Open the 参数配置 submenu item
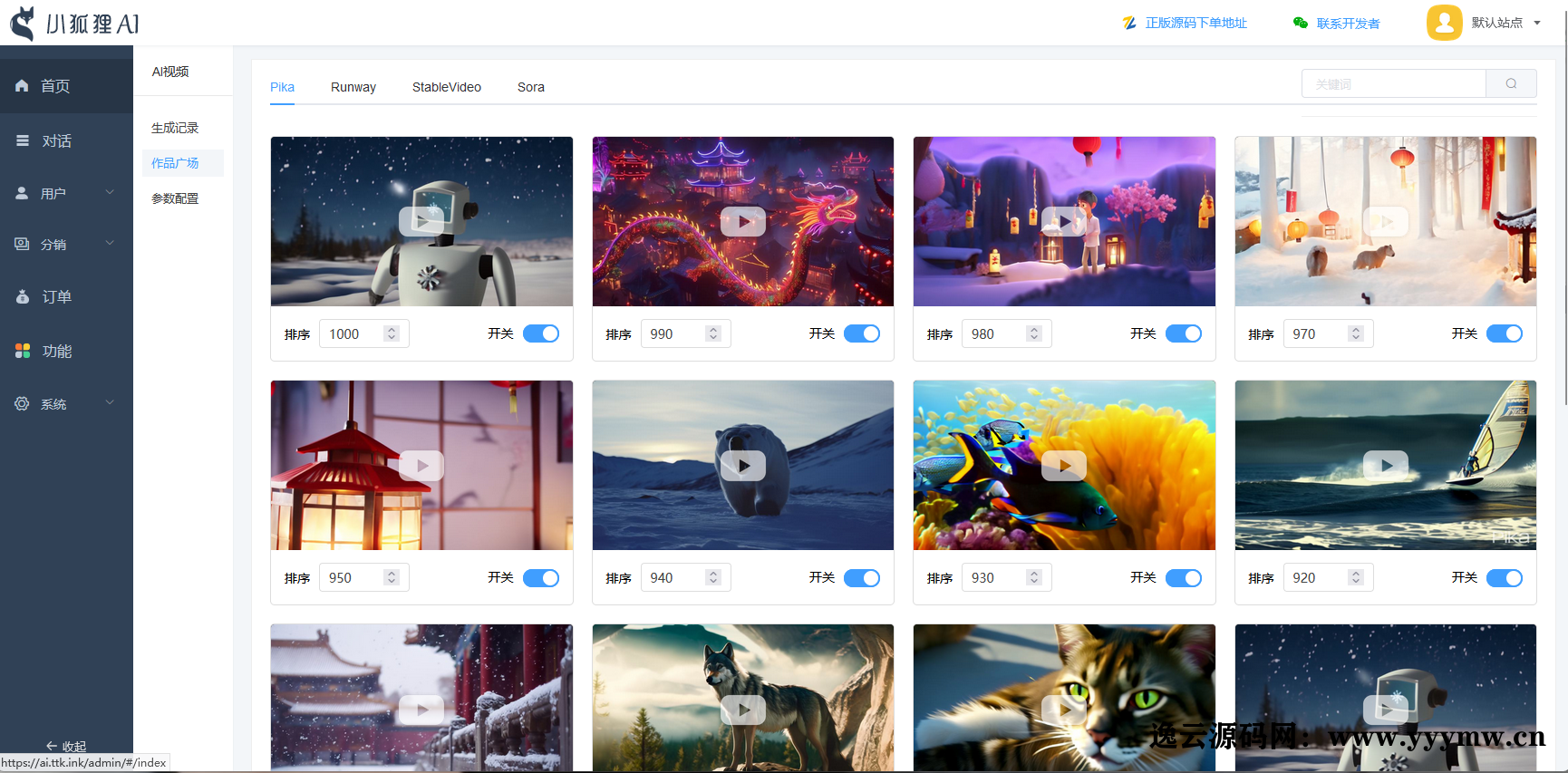The width and height of the screenshot is (1568, 773). 175,198
